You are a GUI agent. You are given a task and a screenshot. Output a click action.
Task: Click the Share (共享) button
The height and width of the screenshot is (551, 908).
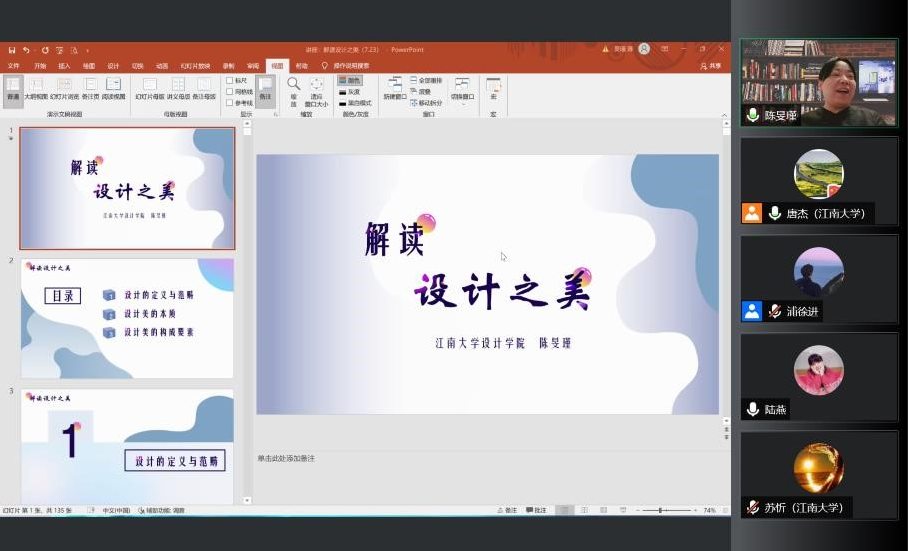point(711,66)
